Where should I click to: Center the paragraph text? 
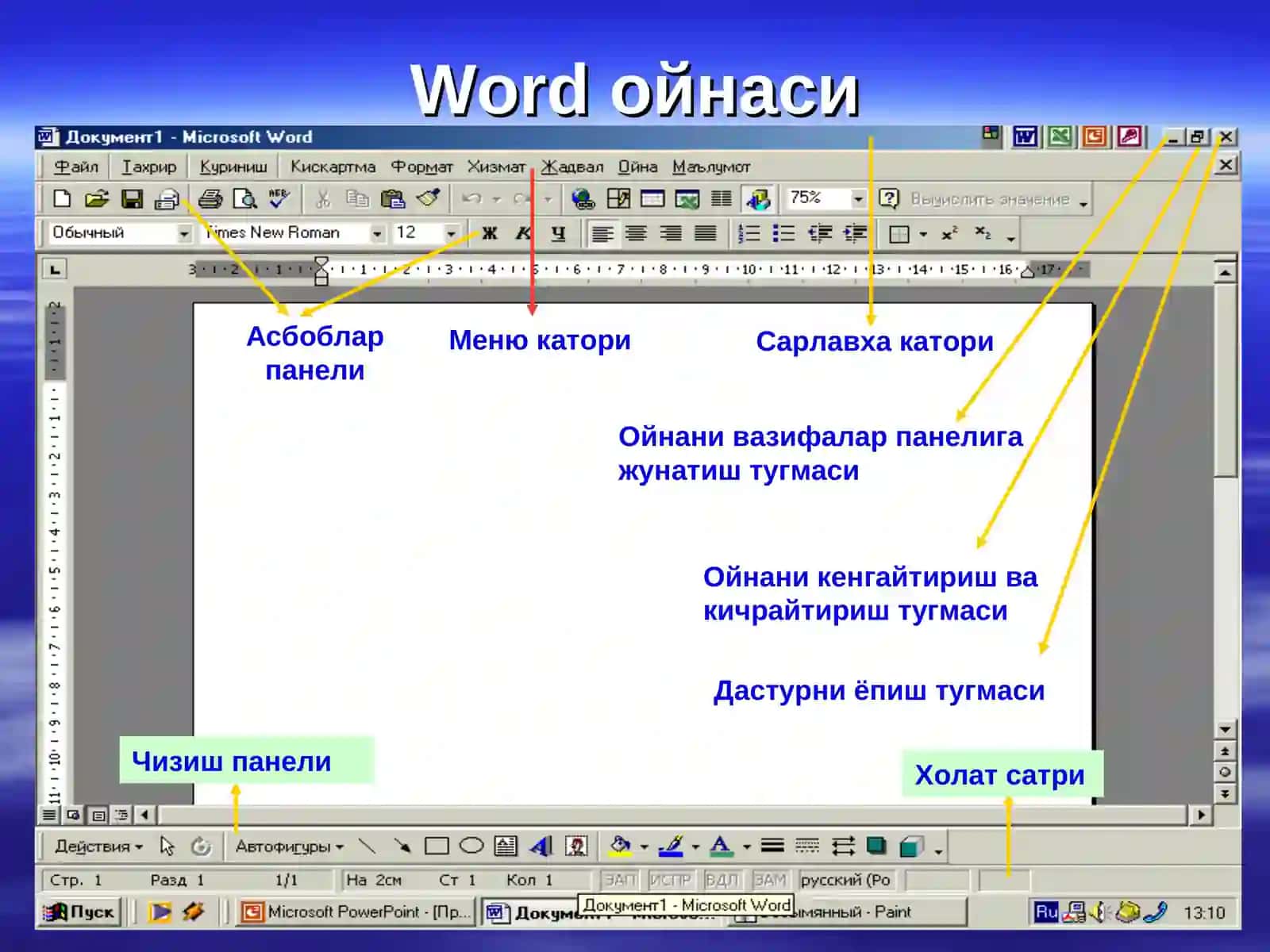[636, 233]
